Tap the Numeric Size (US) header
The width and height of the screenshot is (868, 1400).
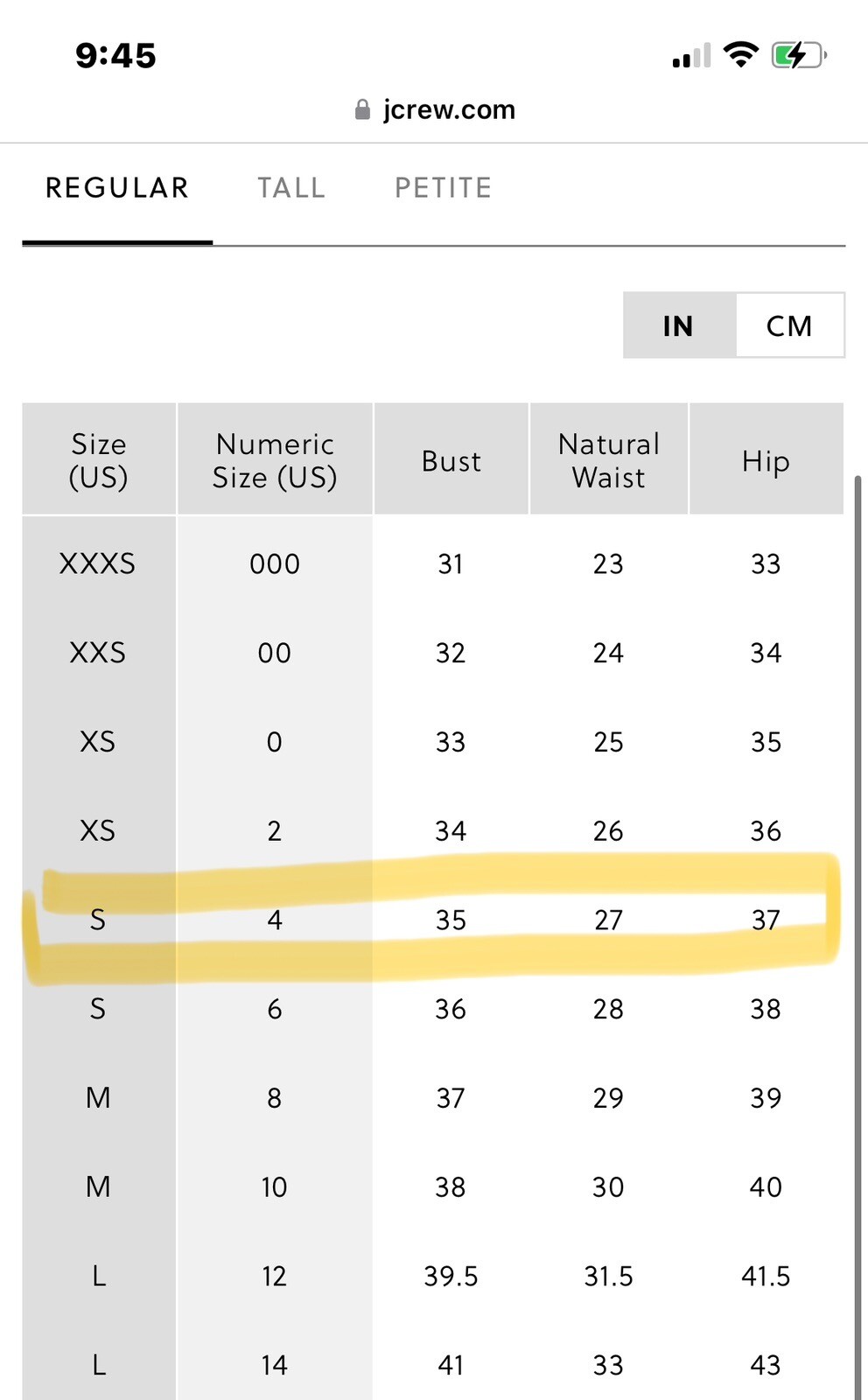pyautogui.click(x=275, y=459)
